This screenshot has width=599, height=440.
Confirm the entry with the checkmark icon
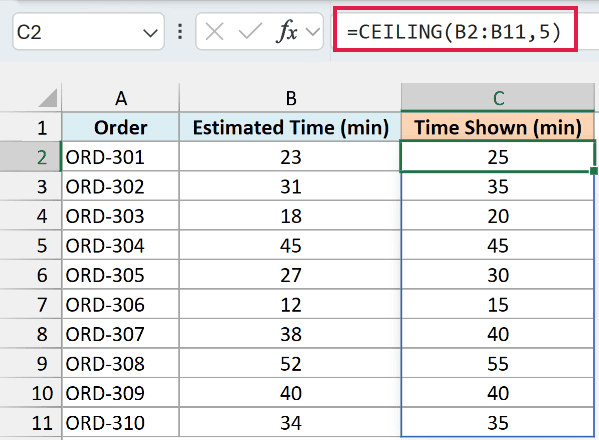coord(250,31)
